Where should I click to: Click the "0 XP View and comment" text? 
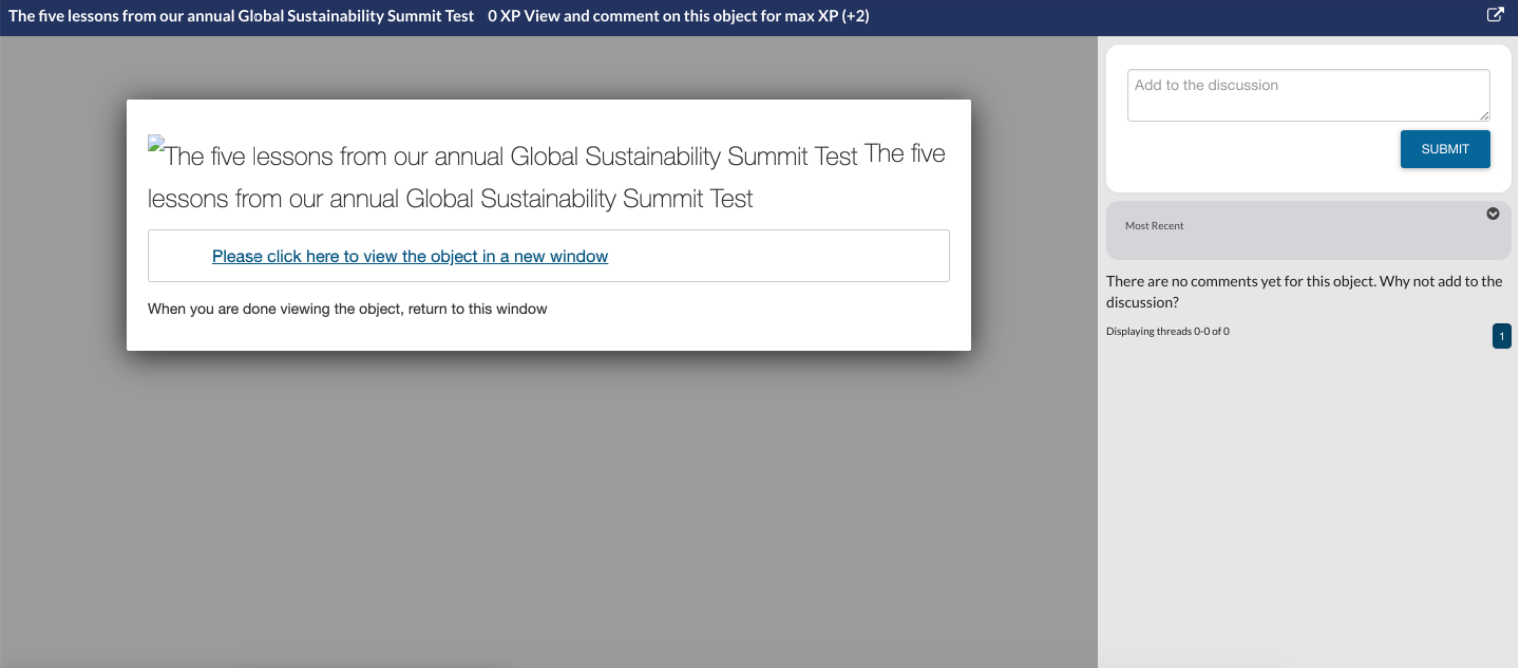pyautogui.click(x=678, y=16)
